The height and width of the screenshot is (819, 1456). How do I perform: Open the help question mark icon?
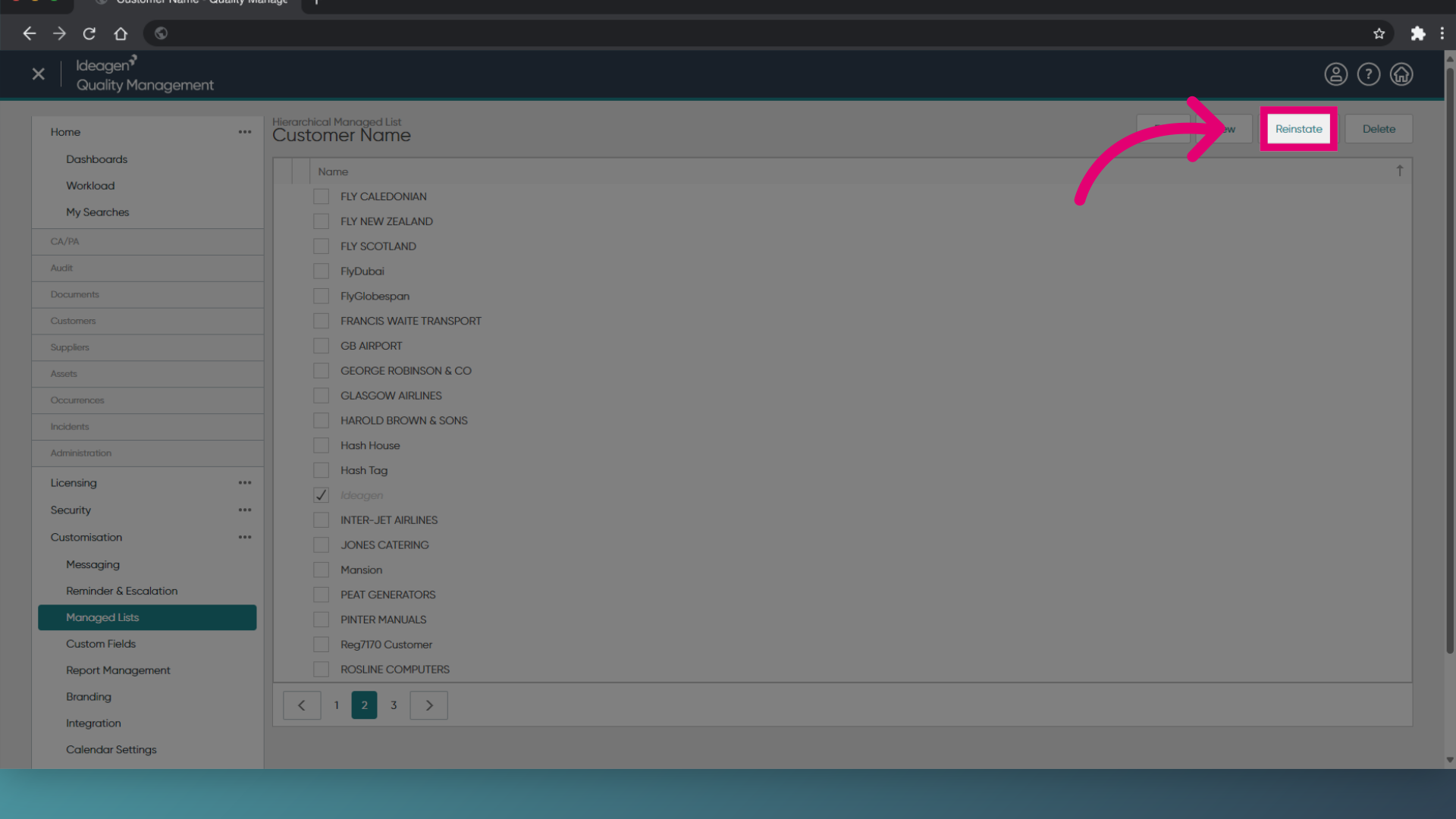[x=1368, y=74]
